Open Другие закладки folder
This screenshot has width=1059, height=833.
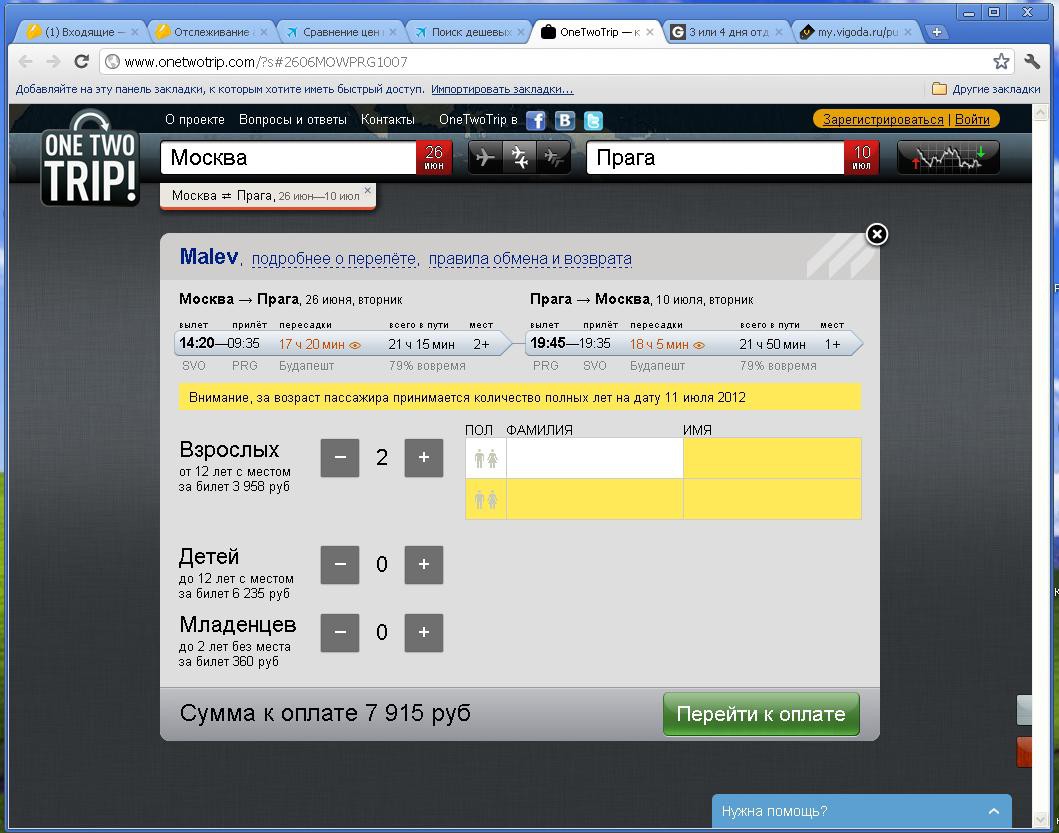tap(986, 89)
